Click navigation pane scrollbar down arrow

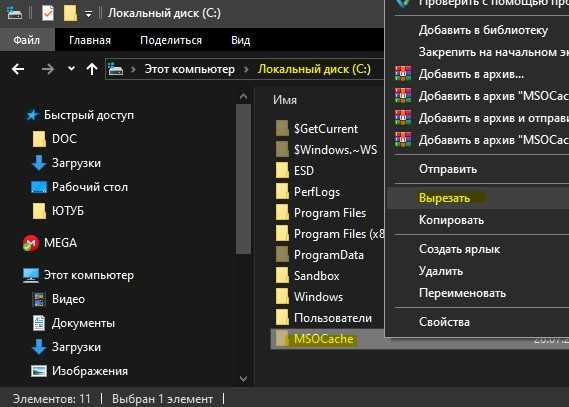coord(243,379)
